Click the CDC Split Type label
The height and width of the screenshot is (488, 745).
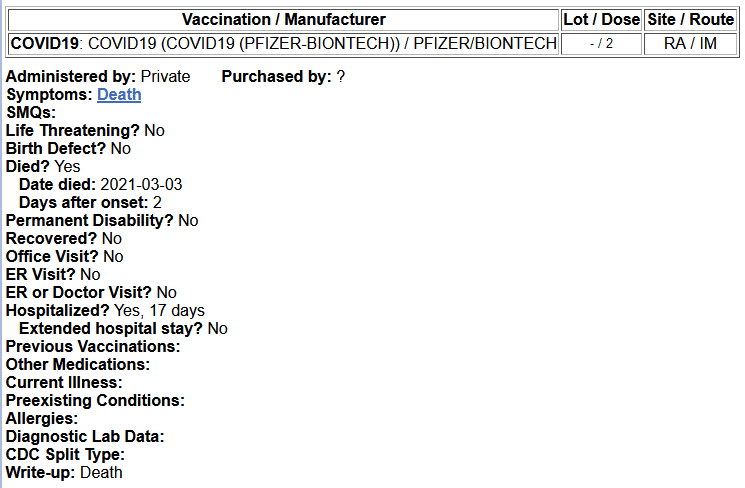(65, 454)
